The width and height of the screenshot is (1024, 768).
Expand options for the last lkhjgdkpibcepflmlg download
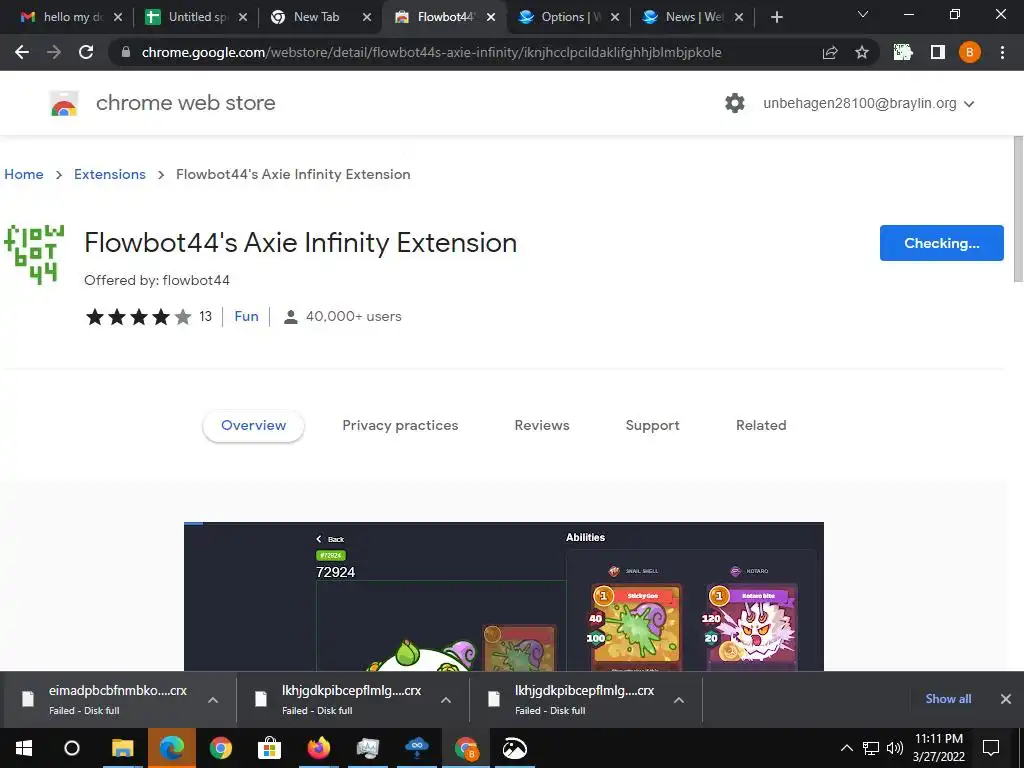[x=679, y=700]
